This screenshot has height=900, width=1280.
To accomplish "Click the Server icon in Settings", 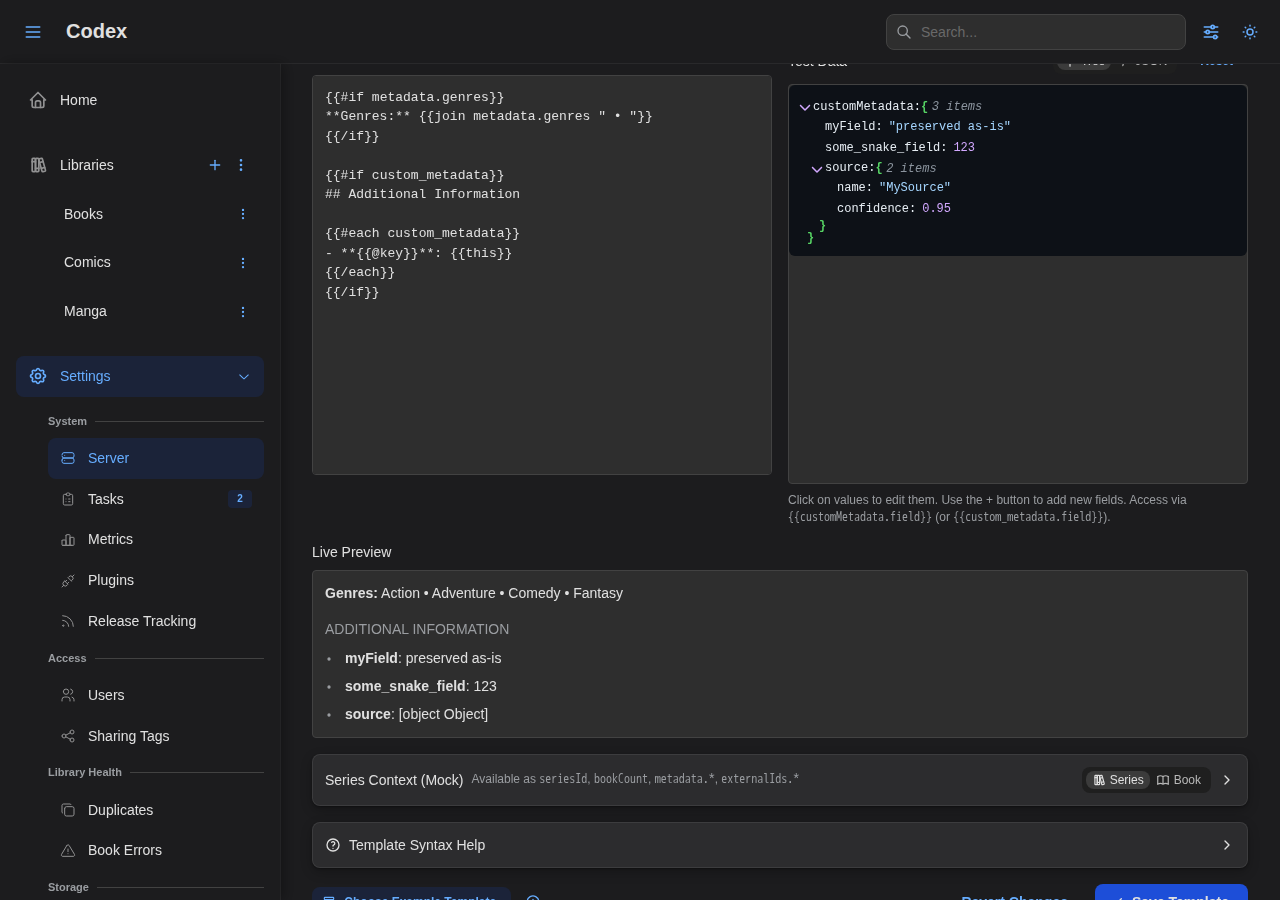I will (x=68, y=458).
